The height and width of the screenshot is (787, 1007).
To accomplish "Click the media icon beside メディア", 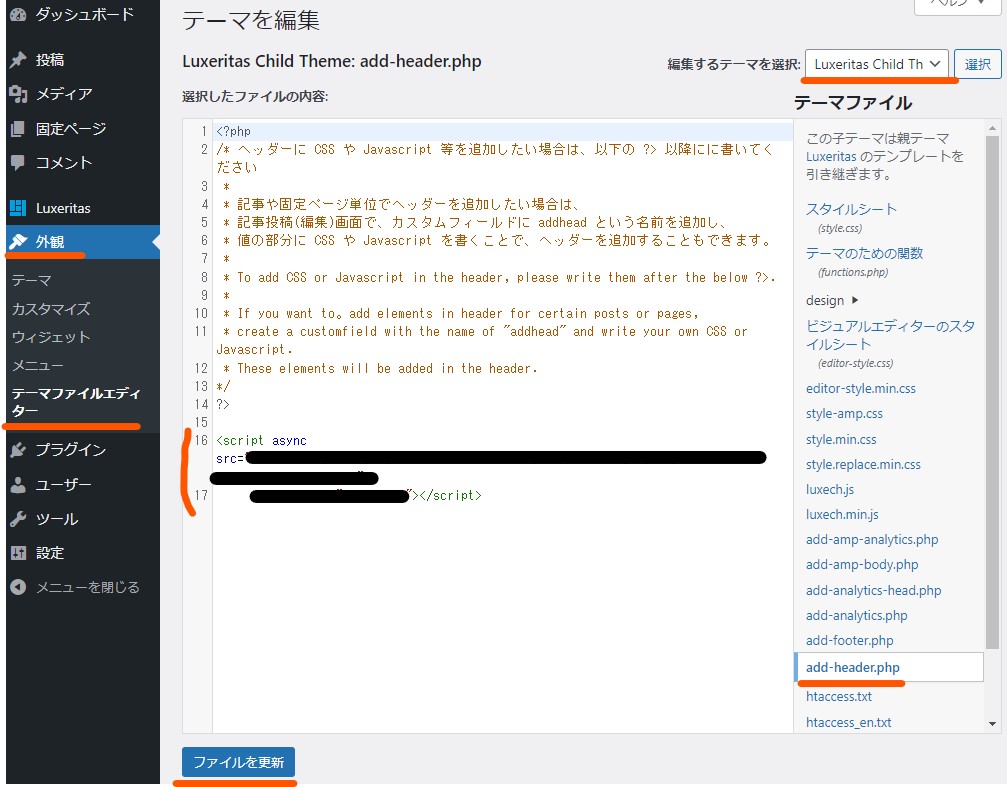I will click(18, 94).
